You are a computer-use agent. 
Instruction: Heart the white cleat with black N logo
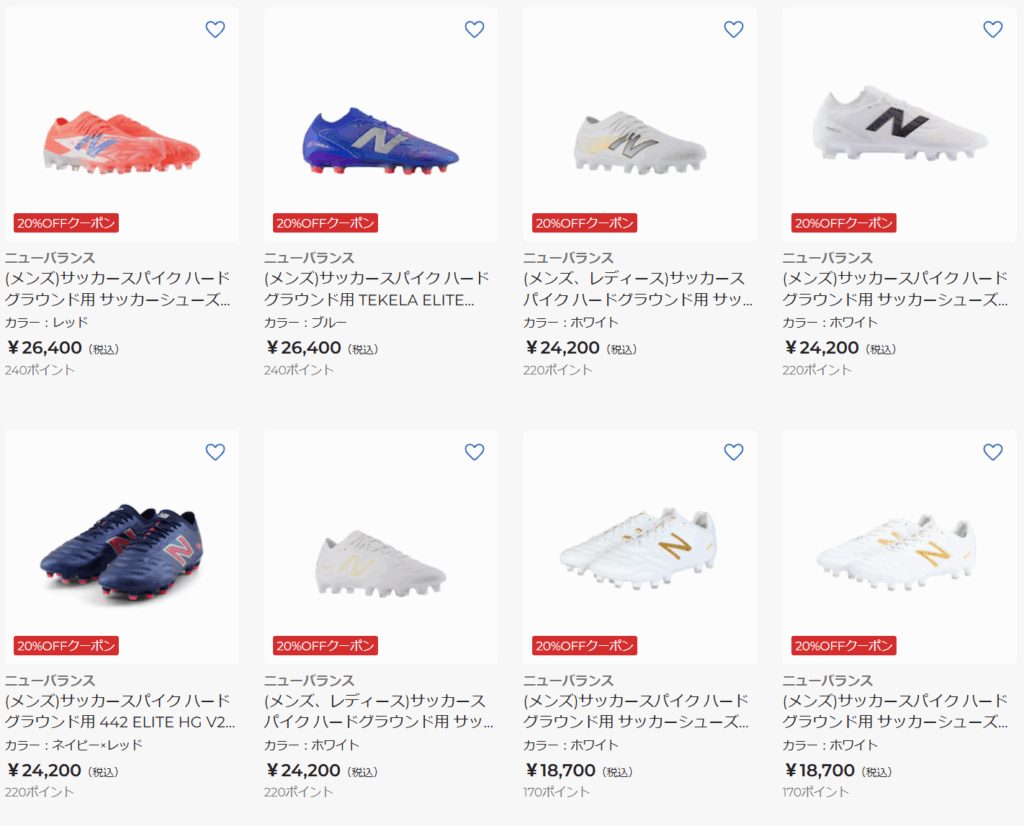tap(992, 30)
